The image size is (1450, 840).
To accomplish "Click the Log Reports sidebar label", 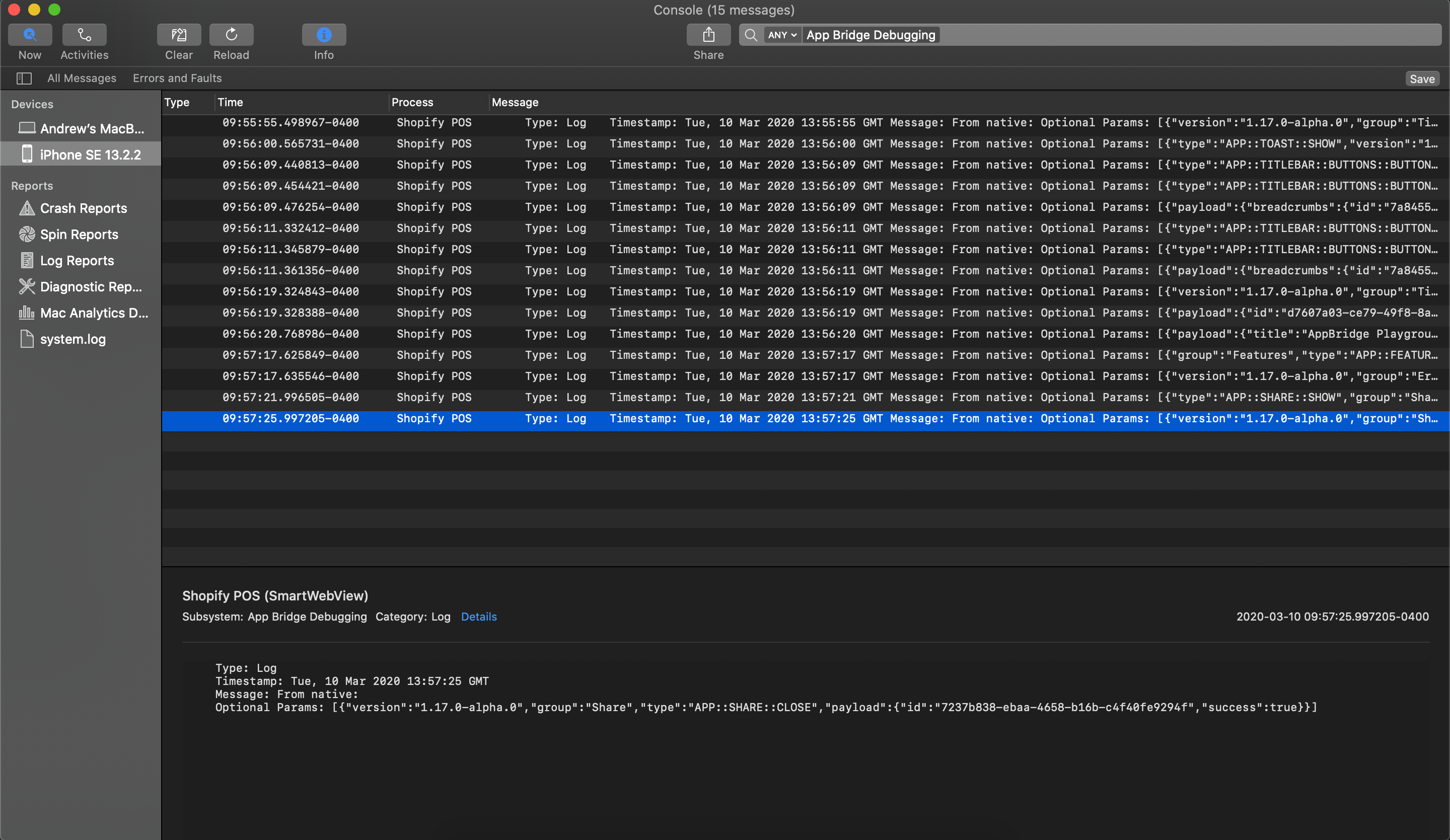I will coord(77,261).
